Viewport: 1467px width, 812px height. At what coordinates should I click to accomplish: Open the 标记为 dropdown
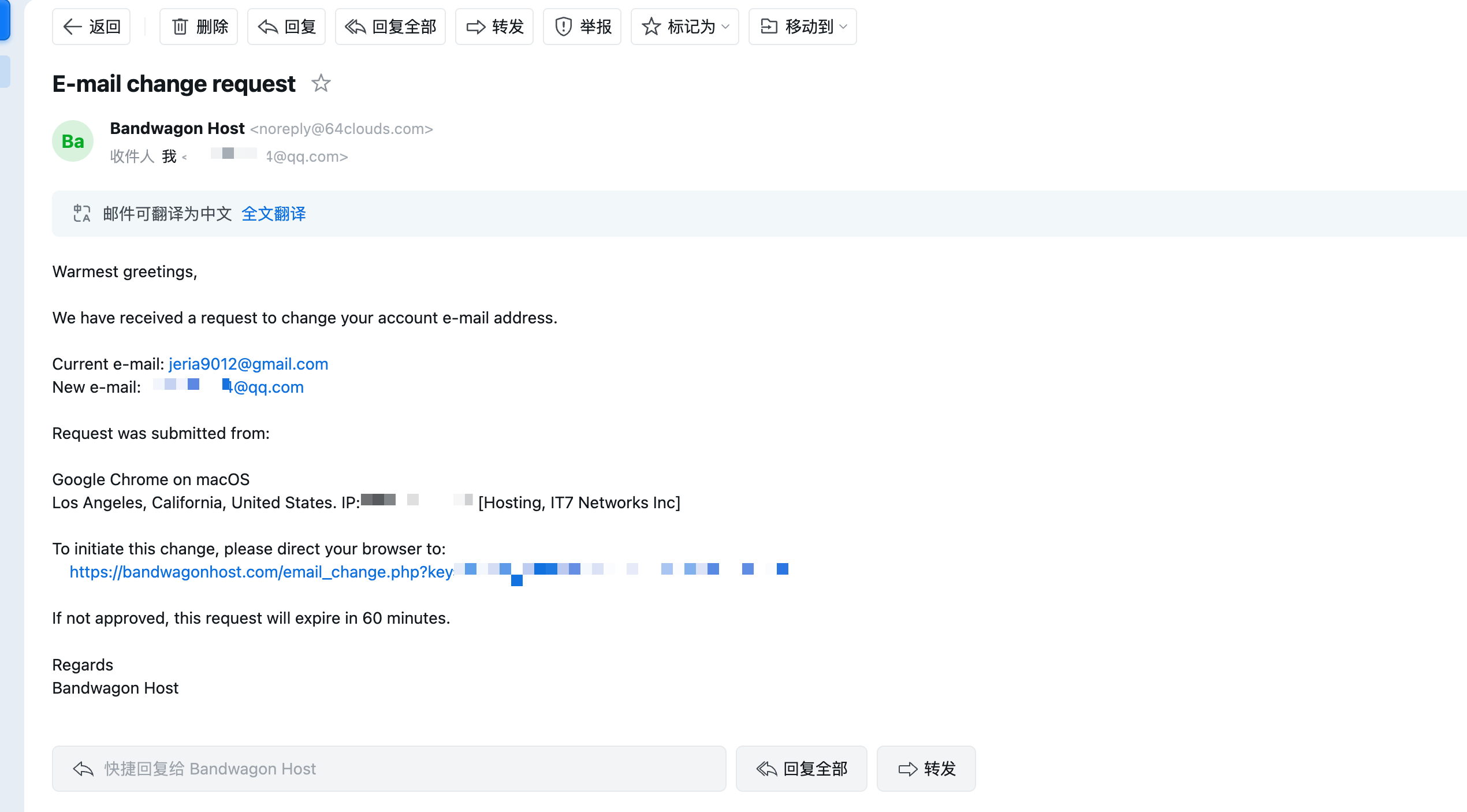[x=685, y=27]
